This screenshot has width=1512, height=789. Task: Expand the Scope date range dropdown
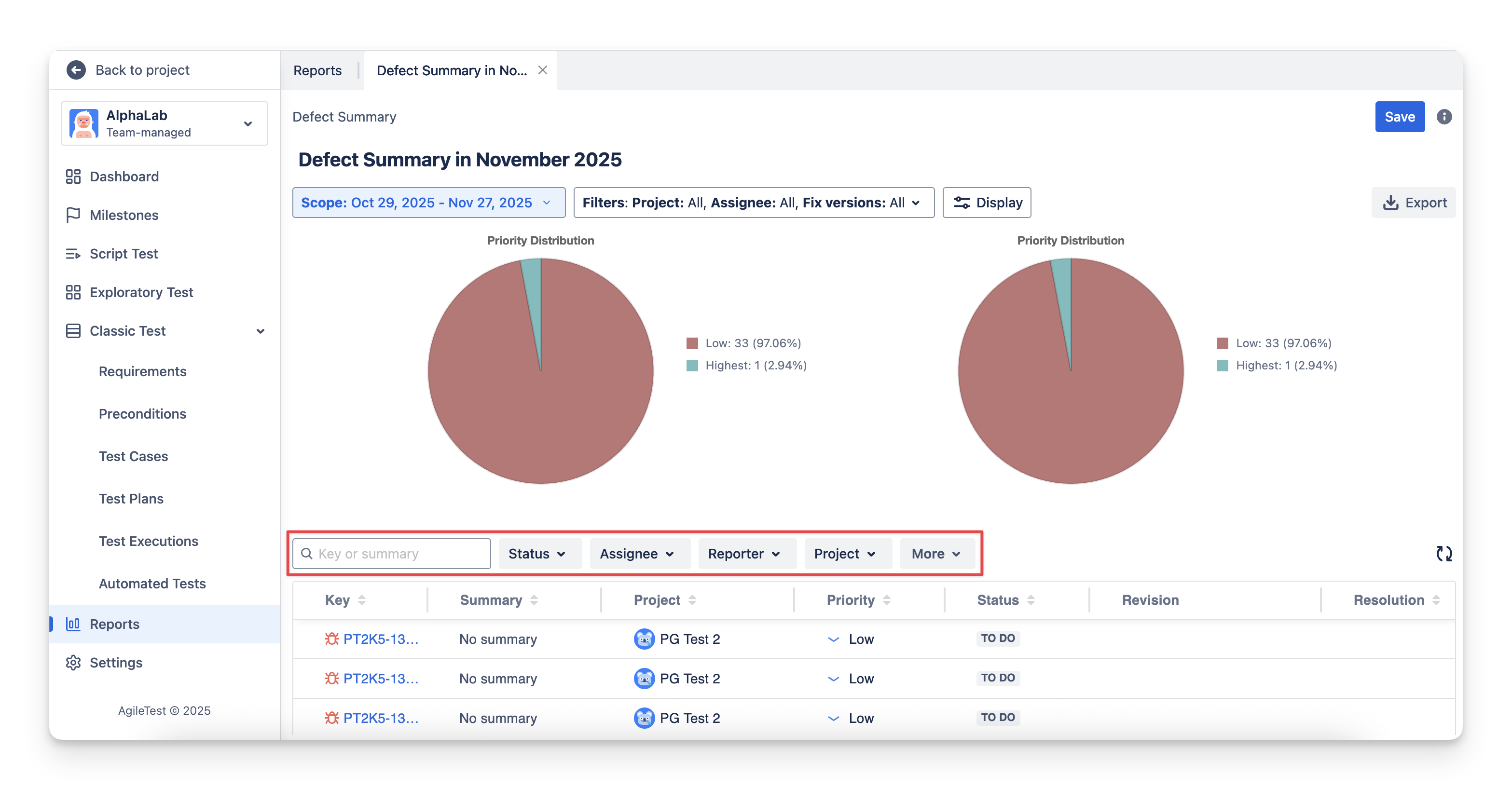click(428, 203)
